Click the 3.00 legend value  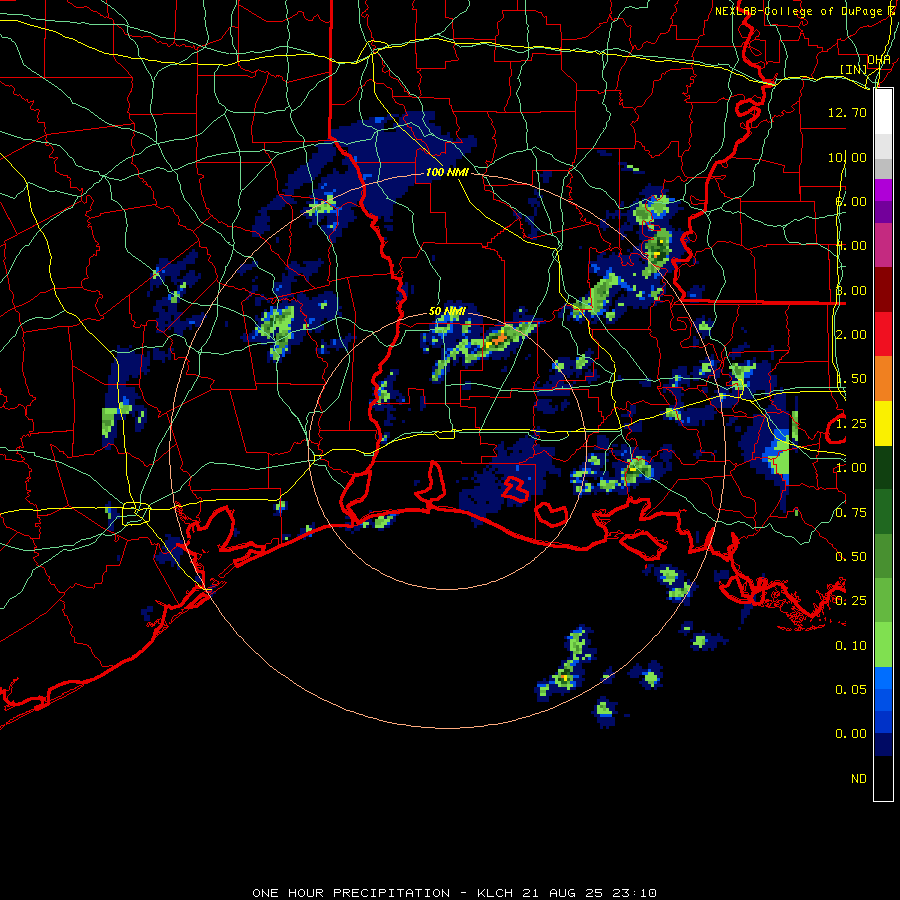click(x=850, y=290)
